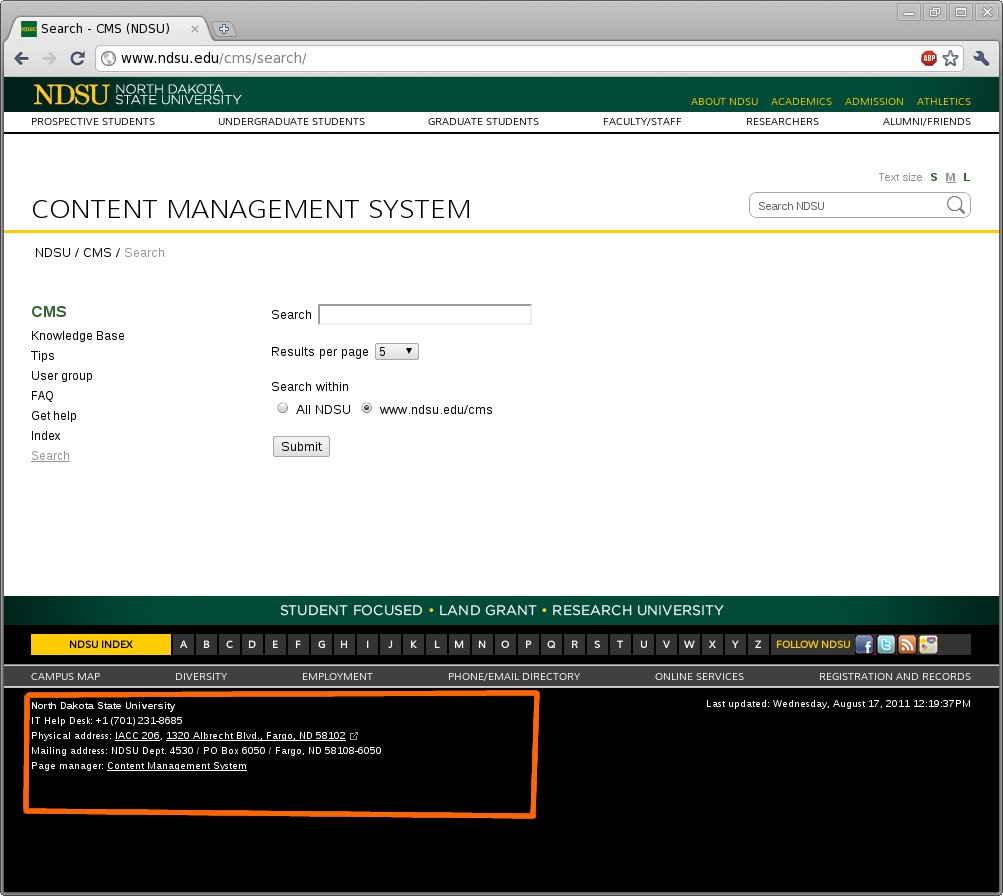The height and width of the screenshot is (896, 1003).
Task: Reload the page
Action: [x=77, y=58]
